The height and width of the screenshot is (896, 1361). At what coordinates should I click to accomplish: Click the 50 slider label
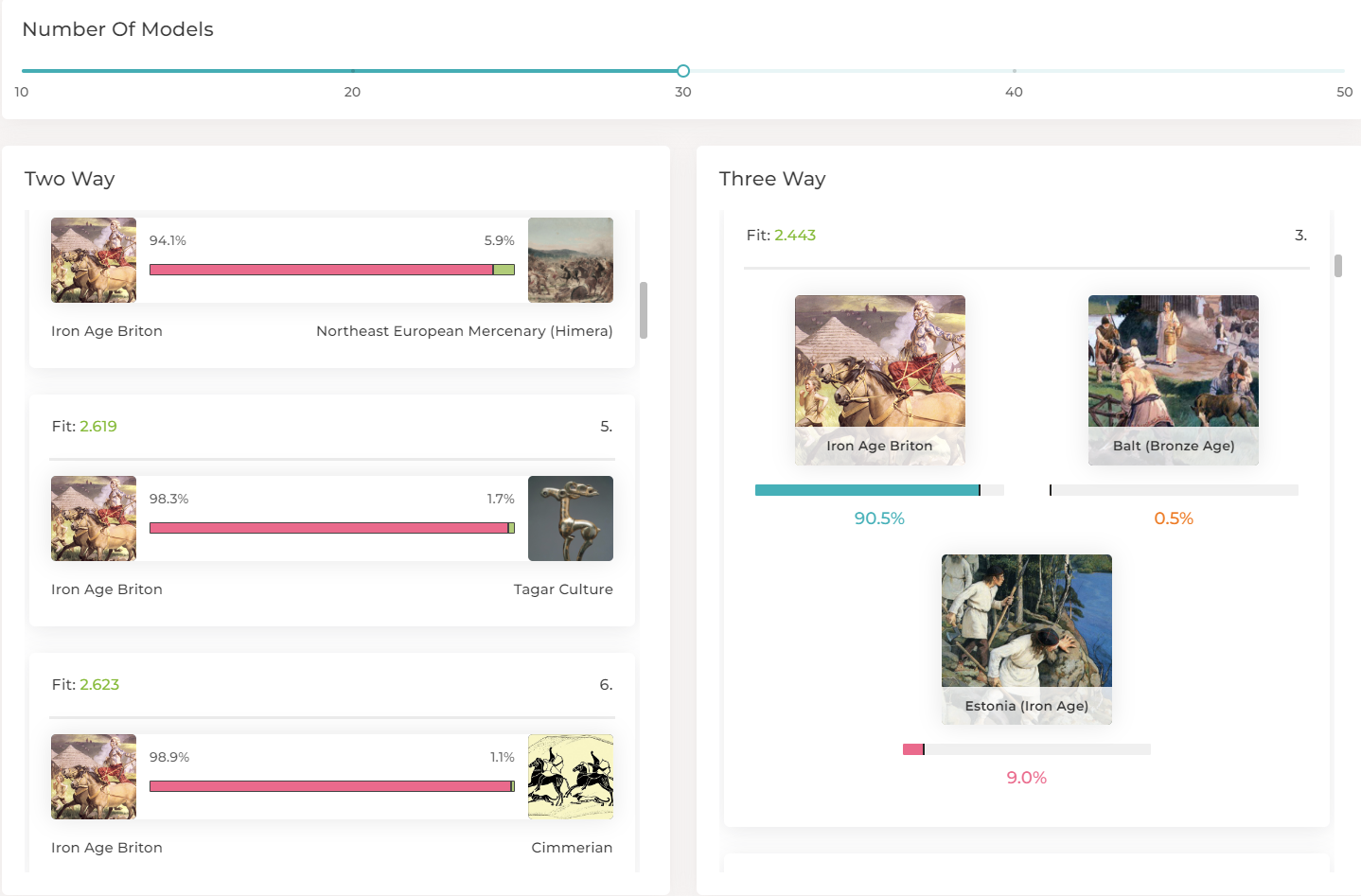pyautogui.click(x=1344, y=92)
